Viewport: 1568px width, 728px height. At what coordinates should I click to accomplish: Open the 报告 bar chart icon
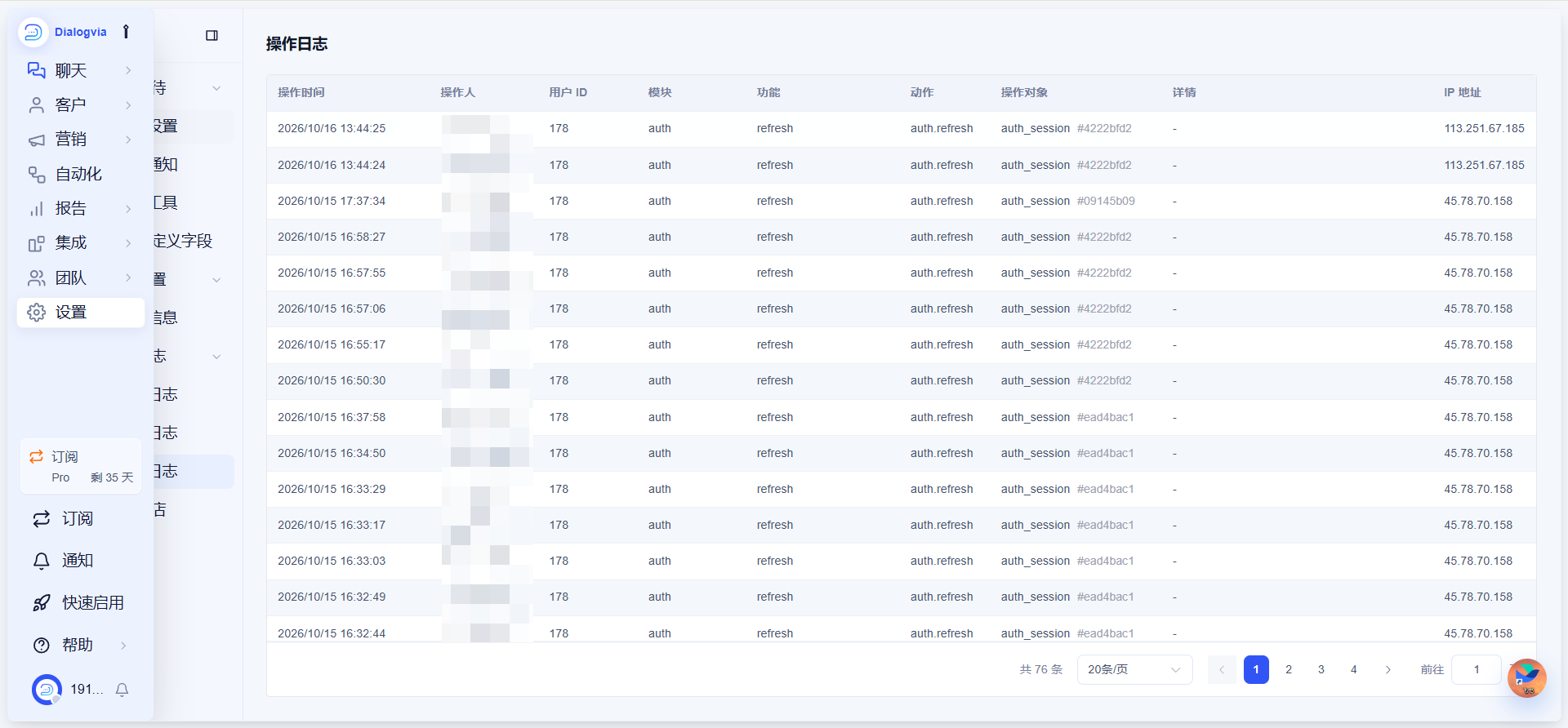tap(37, 209)
